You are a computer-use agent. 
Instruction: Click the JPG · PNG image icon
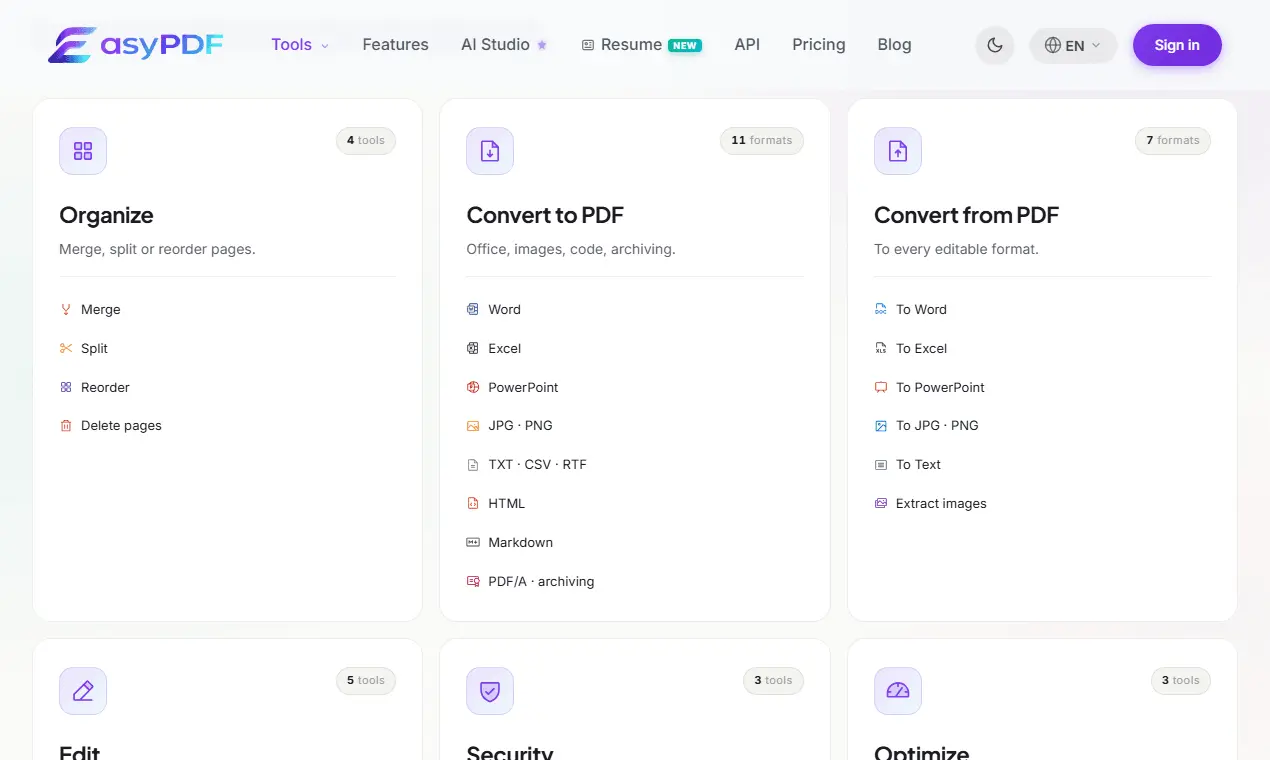point(473,426)
